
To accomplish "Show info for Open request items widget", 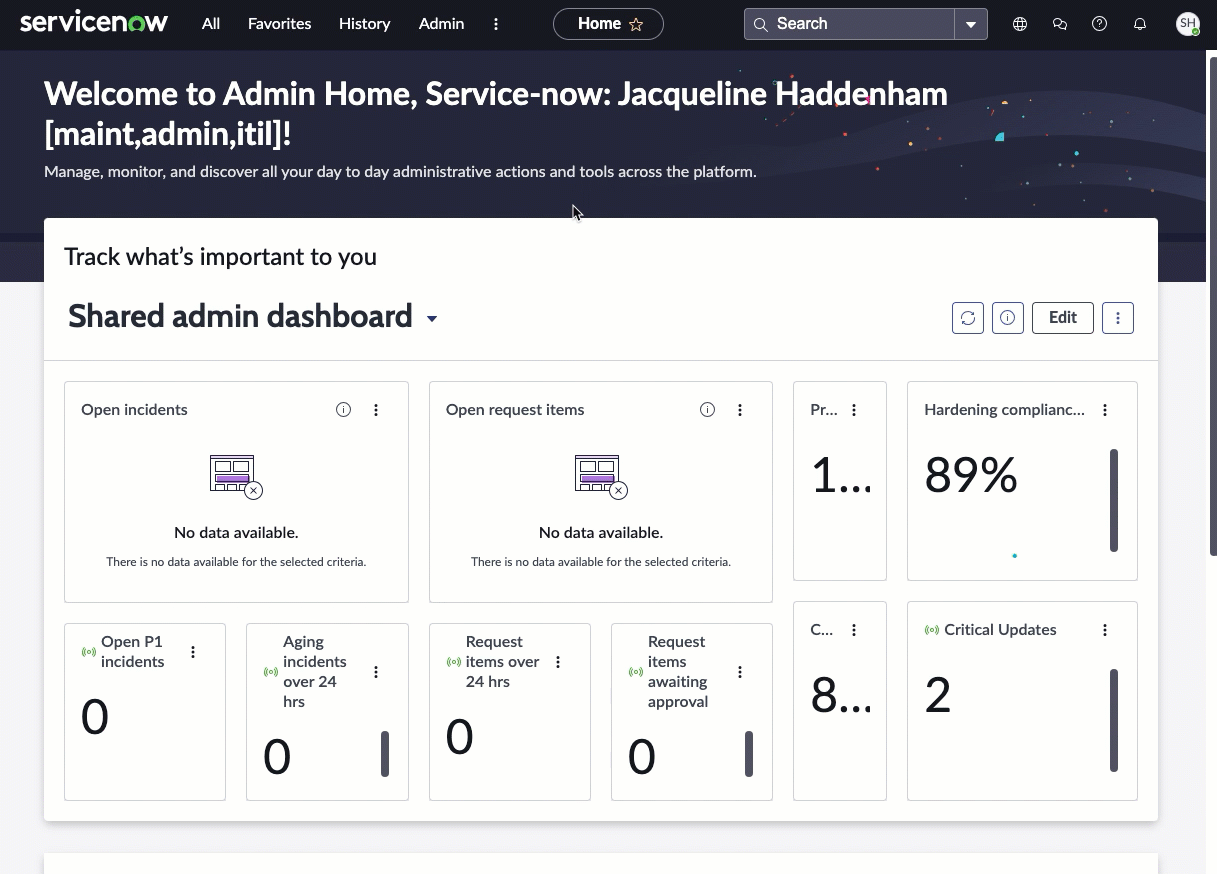I will (707, 410).
